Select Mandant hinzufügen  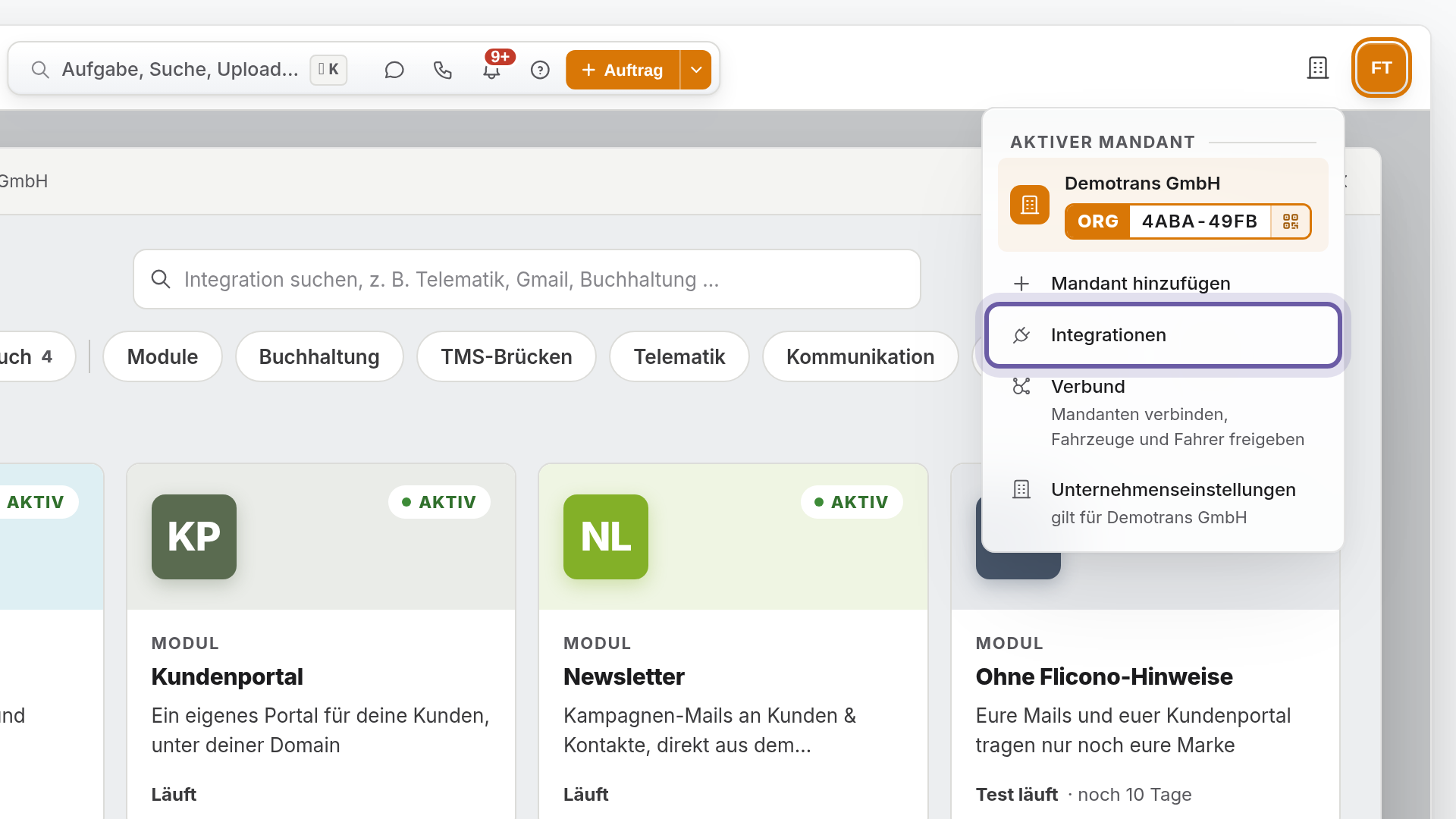click(1163, 284)
